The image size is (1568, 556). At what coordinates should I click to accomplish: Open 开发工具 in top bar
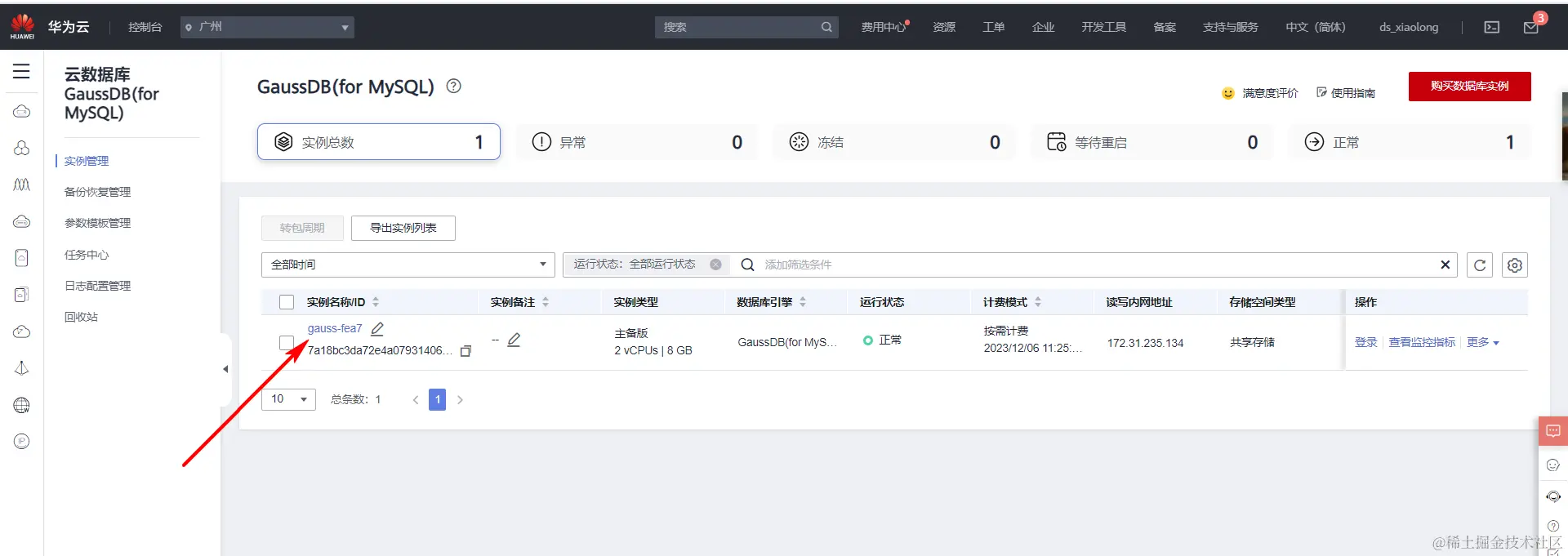pyautogui.click(x=1103, y=27)
